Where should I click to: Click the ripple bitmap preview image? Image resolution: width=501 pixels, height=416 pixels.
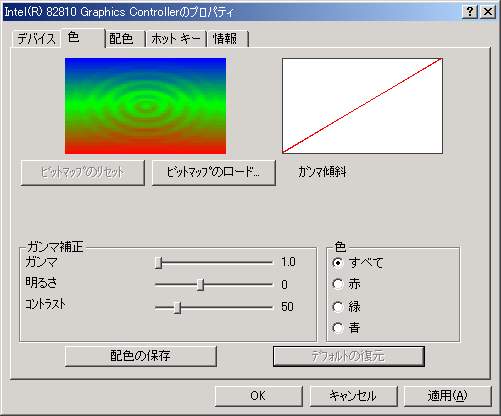pyautogui.click(x=145, y=106)
